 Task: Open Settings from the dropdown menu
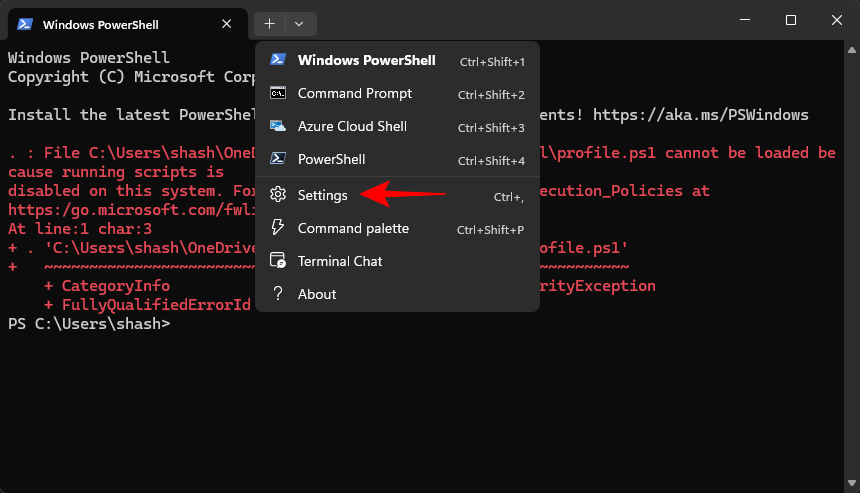coord(322,195)
